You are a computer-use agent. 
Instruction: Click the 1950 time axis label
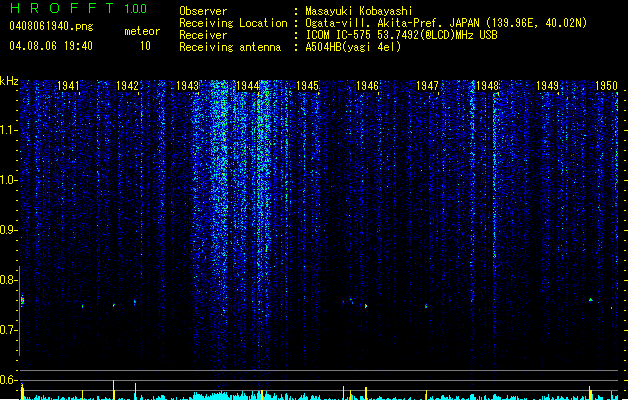tap(607, 86)
